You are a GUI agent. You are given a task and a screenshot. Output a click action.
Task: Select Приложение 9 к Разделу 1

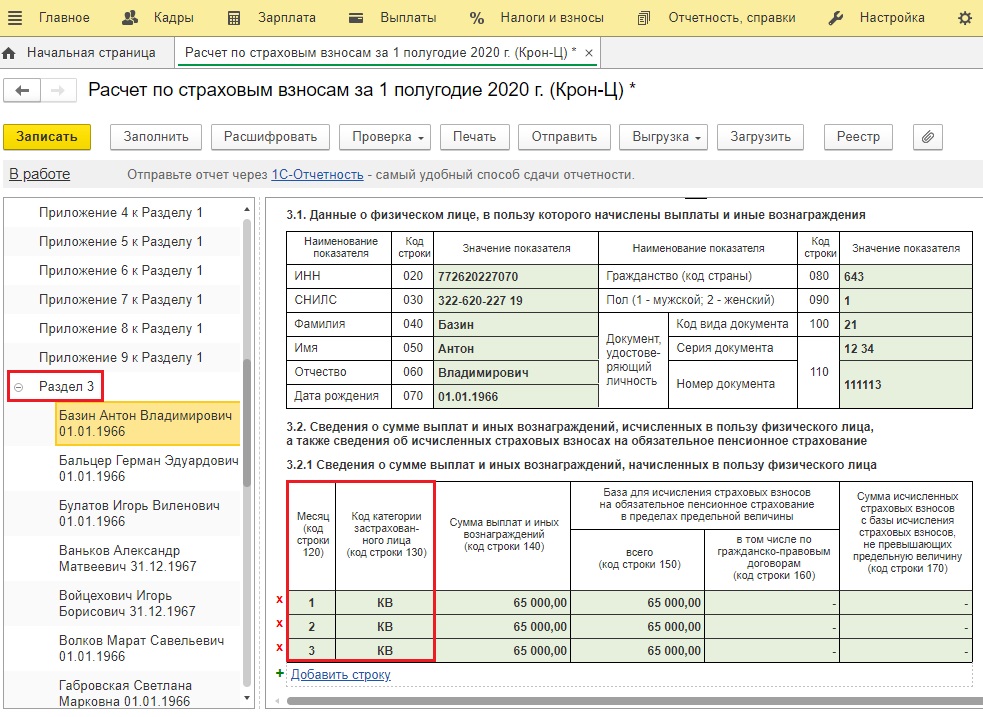pos(121,357)
